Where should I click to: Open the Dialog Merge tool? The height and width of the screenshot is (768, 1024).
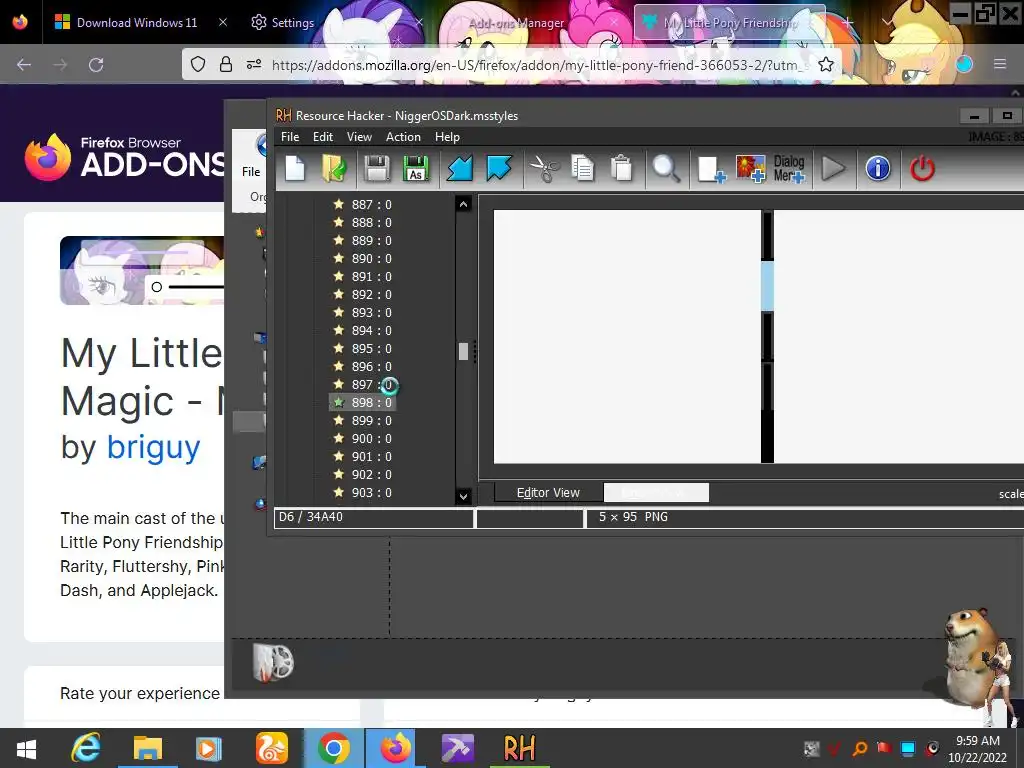click(x=789, y=168)
